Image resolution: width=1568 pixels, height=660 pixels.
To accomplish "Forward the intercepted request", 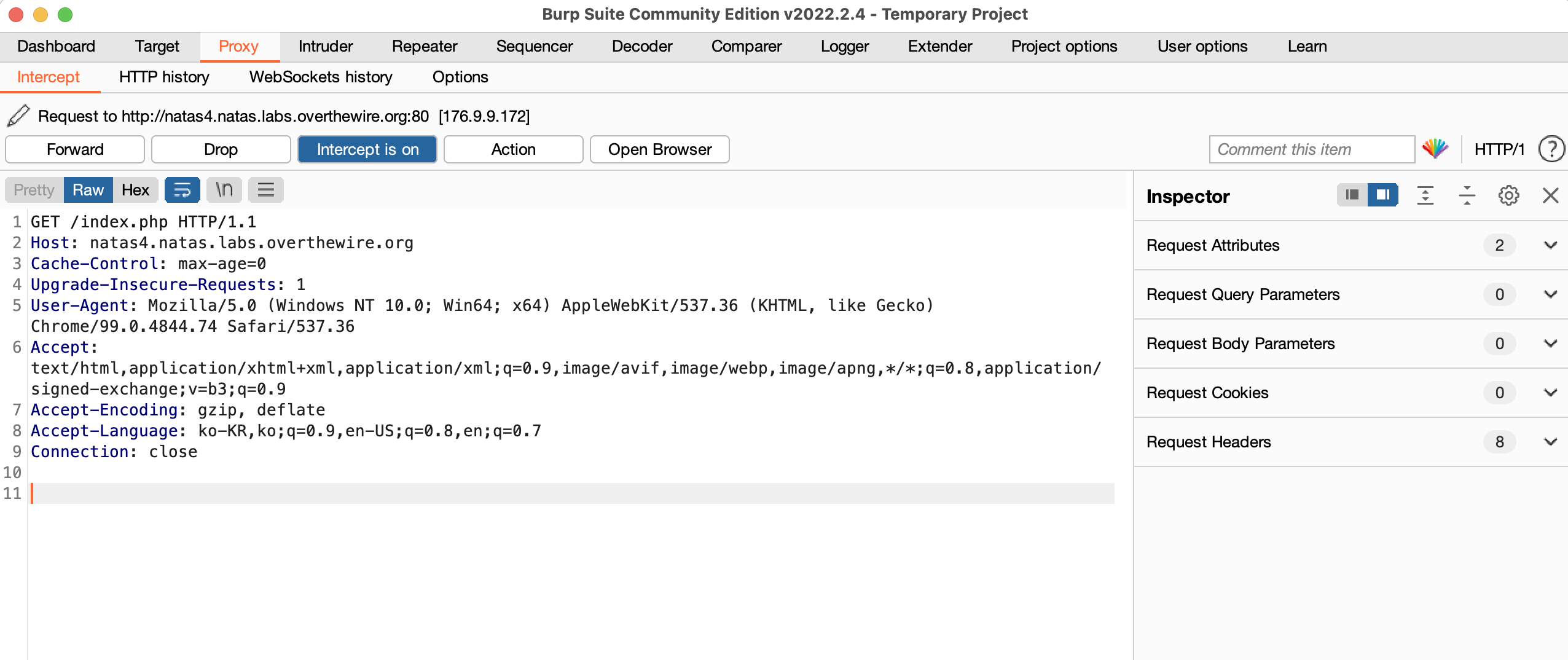I will [75, 149].
